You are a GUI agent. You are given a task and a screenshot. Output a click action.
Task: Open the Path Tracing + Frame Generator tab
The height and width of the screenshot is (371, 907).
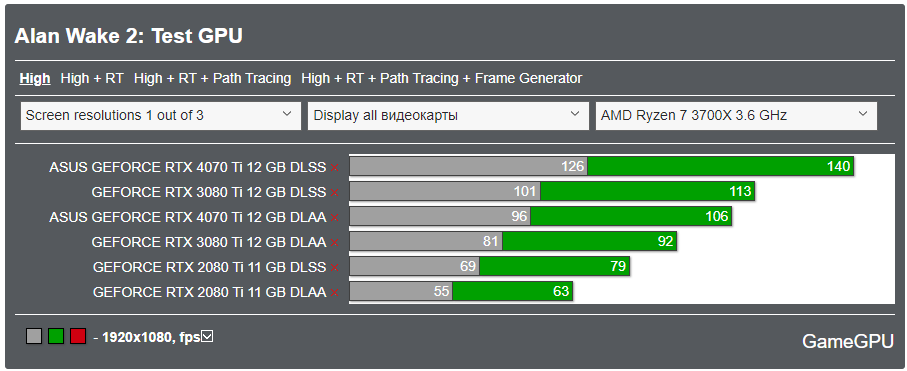point(441,78)
